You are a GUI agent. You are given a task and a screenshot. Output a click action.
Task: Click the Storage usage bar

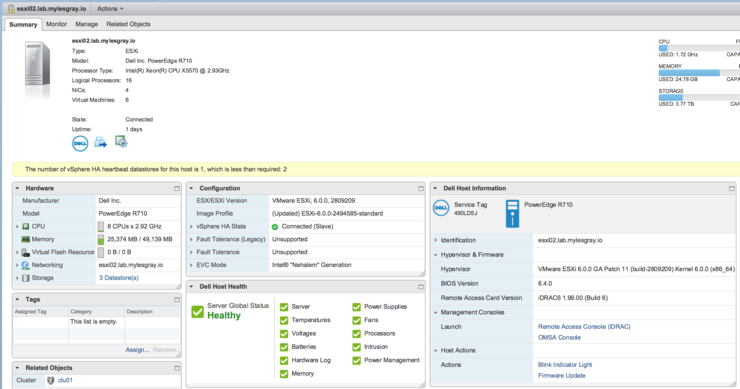click(699, 97)
